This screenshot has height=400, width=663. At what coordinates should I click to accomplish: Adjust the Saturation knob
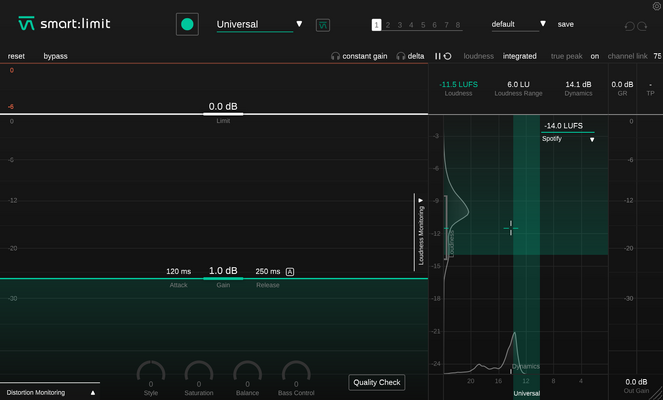coord(199,374)
